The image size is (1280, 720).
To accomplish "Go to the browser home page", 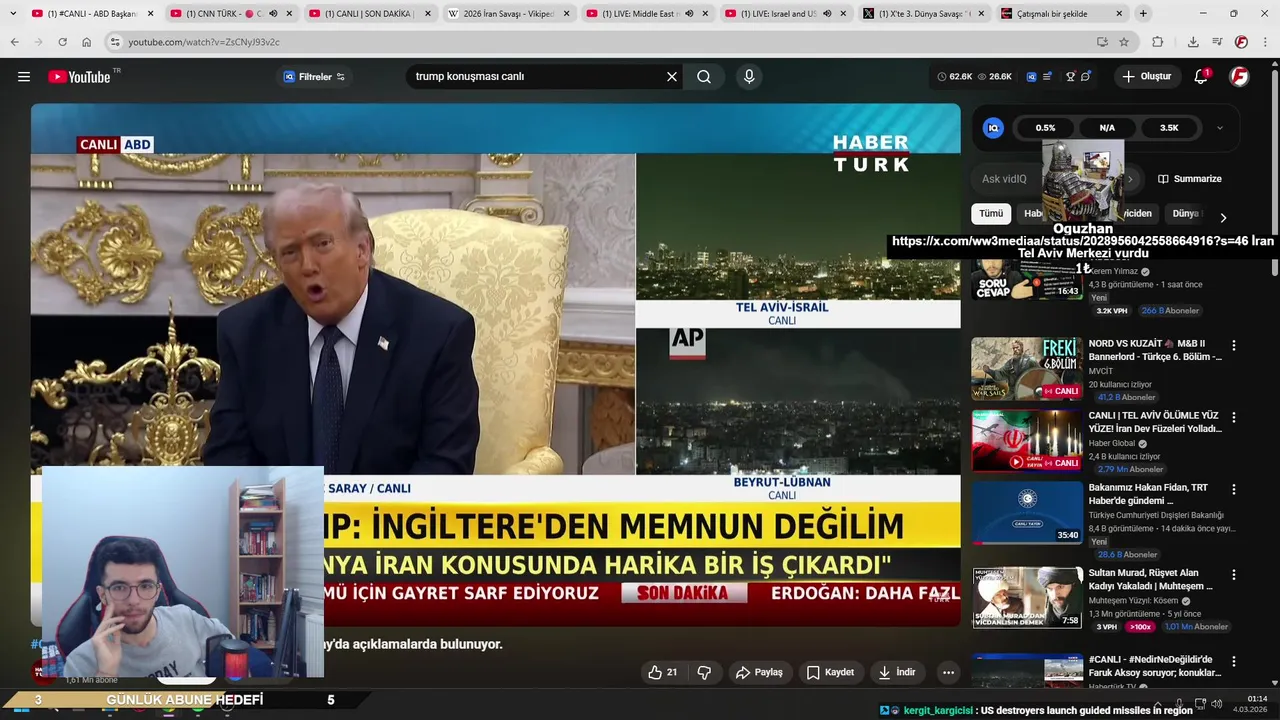I will [86, 42].
